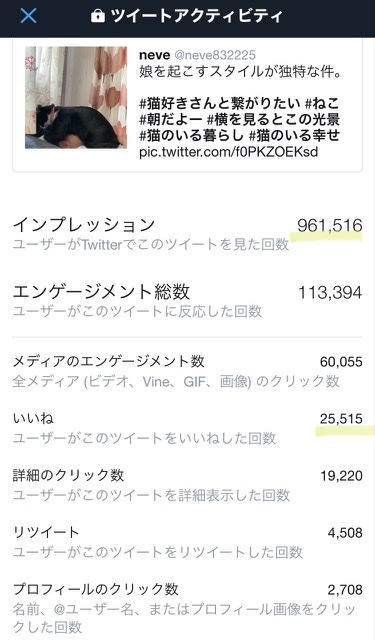Select the 詳細のクリック数 row

[187, 485]
